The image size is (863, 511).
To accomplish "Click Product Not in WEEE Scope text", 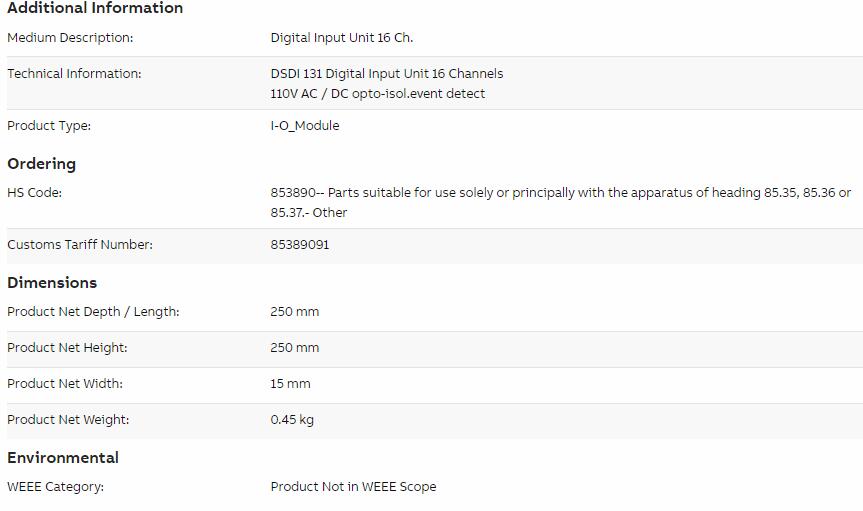I will click(353, 487).
